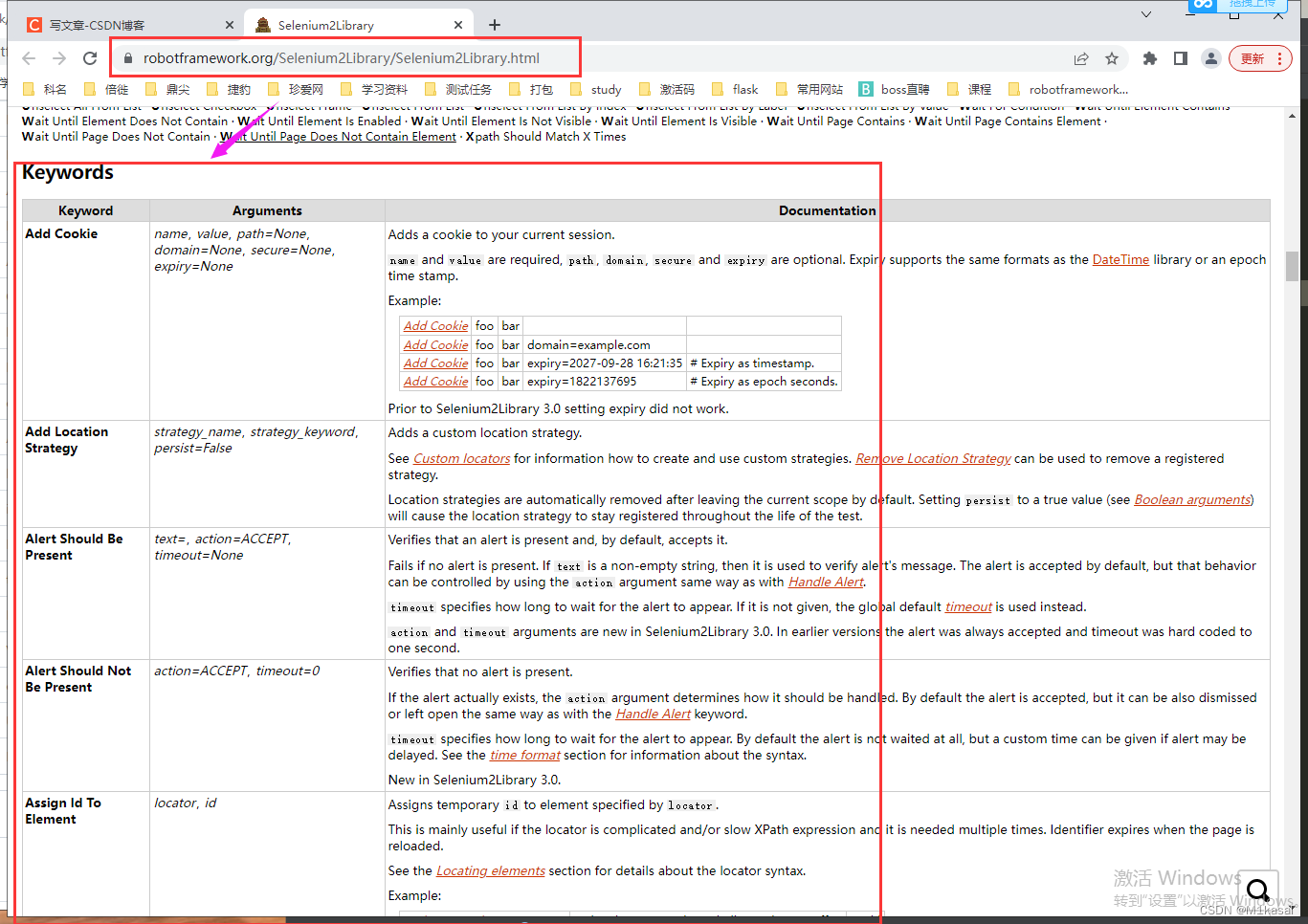Open the browser side panel icon
This screenshot has height=924, width=1308.
[1181, 58]
